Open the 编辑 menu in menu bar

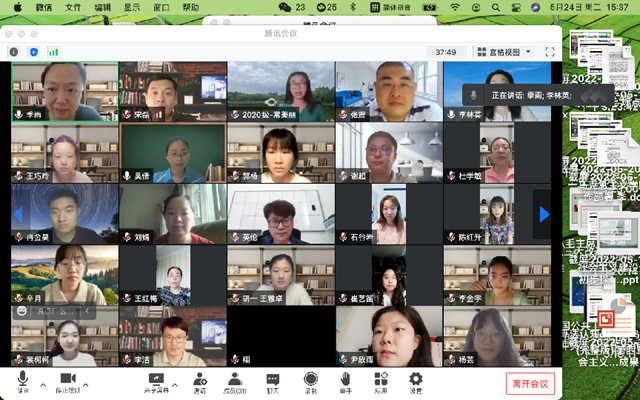coord(103,8)
